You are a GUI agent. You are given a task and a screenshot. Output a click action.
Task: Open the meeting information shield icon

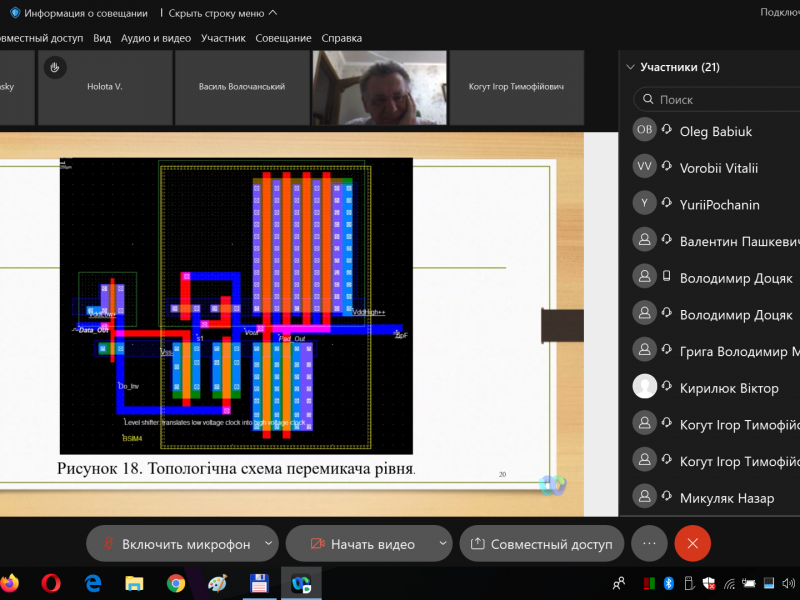point(14,13)
